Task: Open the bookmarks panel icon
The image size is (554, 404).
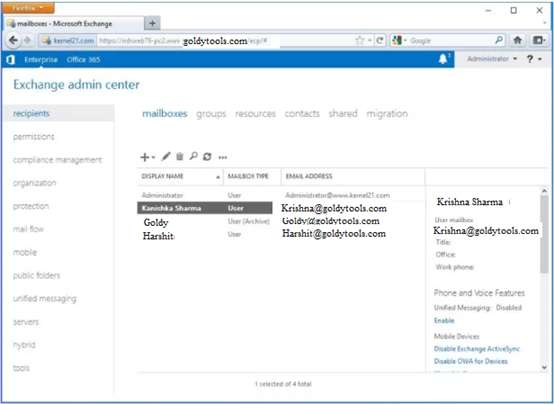Action: (x=539, y=40)
